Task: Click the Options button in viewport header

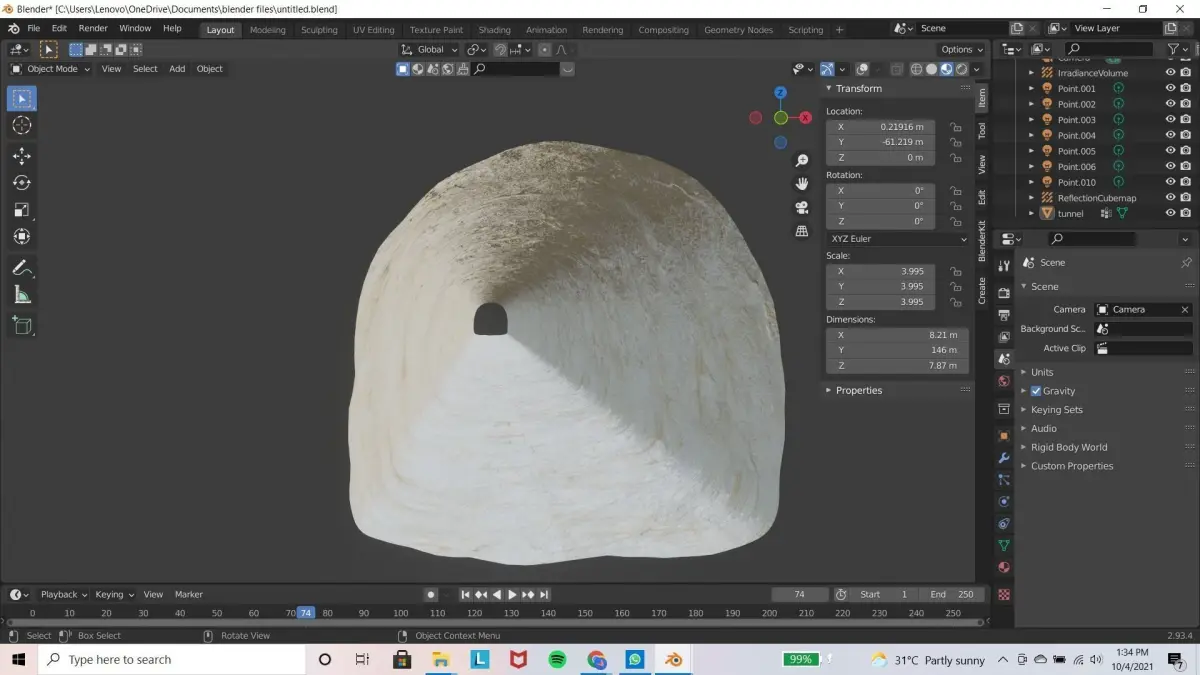Action: pyautogui.click(x=961, y=49)
